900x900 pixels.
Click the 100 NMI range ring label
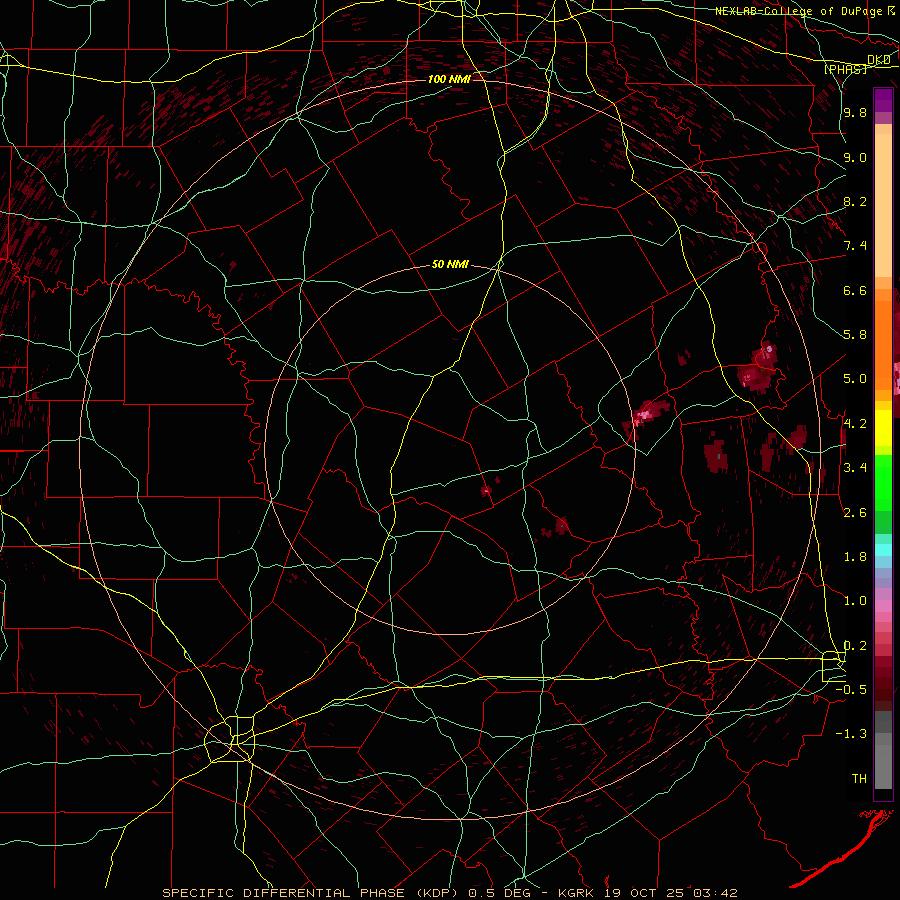(x=449, y=79)
